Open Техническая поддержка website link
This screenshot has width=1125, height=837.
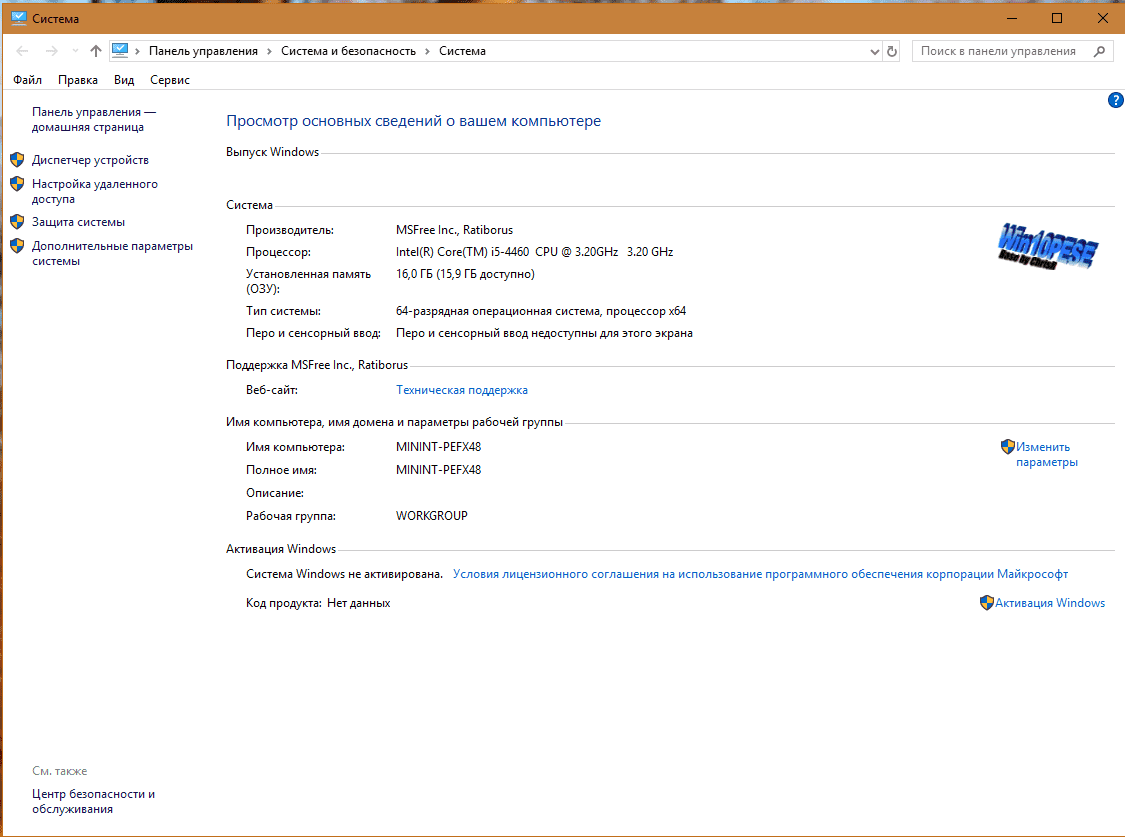[x=461, y=390]
